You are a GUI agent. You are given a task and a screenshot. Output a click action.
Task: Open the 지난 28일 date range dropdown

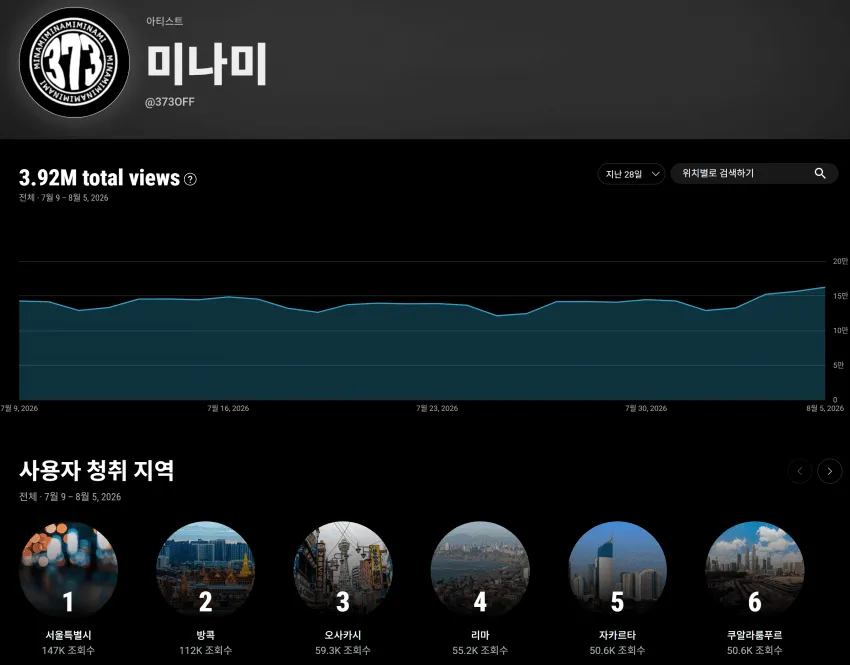(x=632, y=174)
